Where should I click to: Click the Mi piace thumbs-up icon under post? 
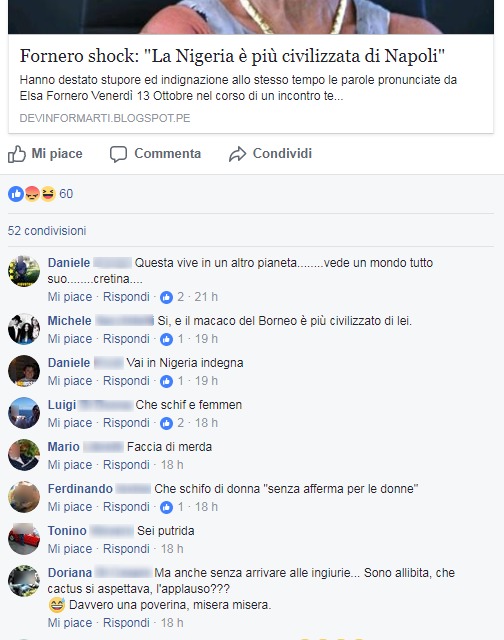17,154
